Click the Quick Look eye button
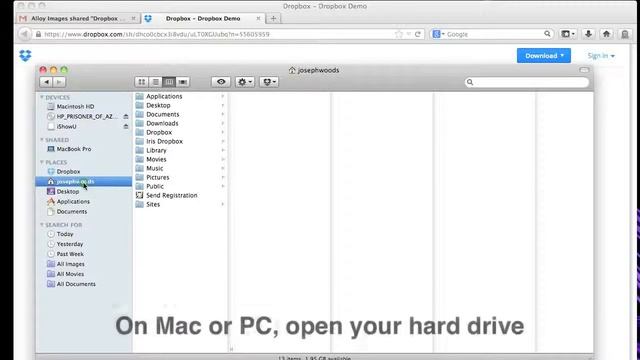The width and height of the screenshot is (640, 360). [x=221, y=82]
